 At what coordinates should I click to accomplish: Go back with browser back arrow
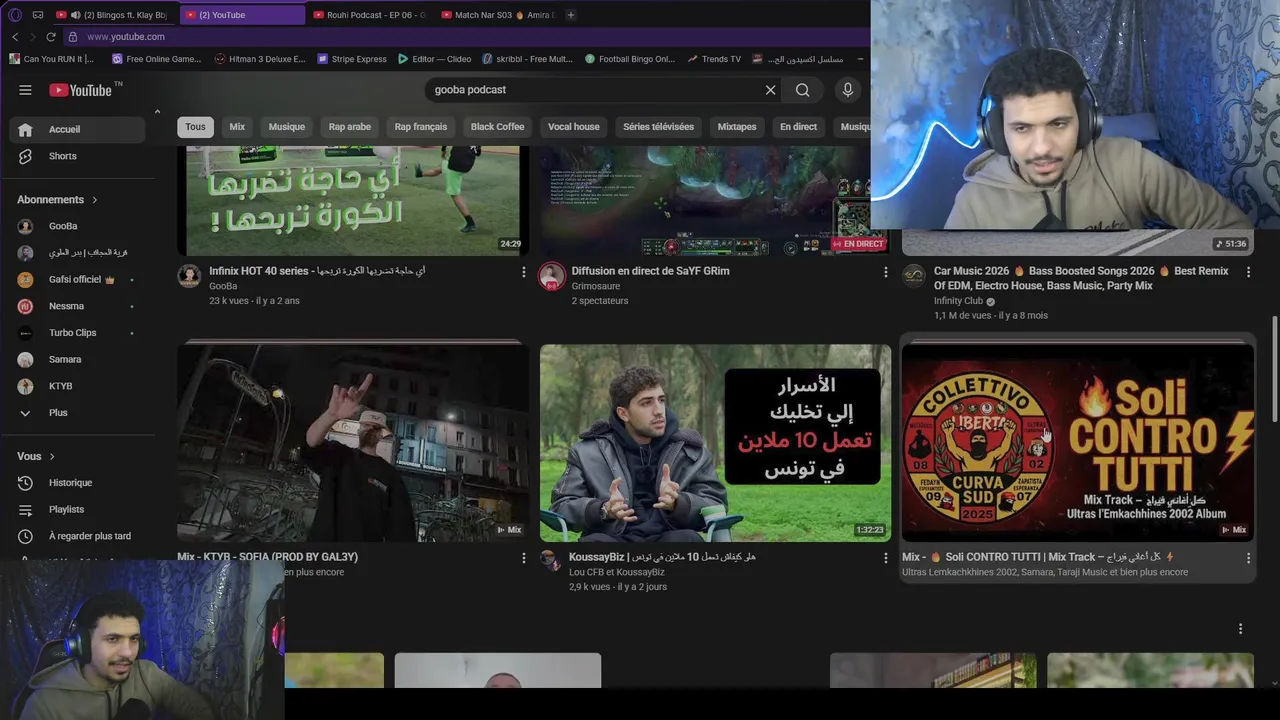tap(15, 37)
